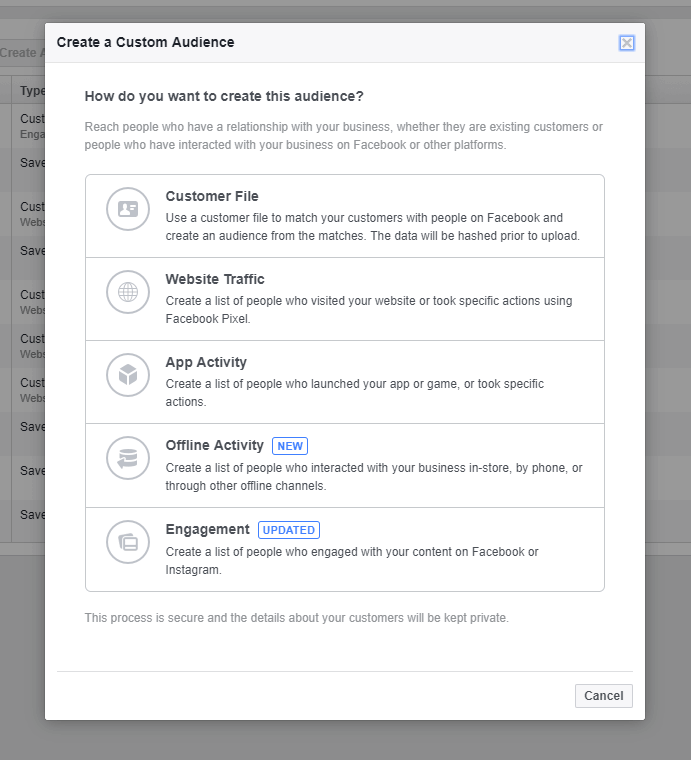691x760 pixels.
Task: Click the Customer File description about hashed data
Action: pos(372,227)
